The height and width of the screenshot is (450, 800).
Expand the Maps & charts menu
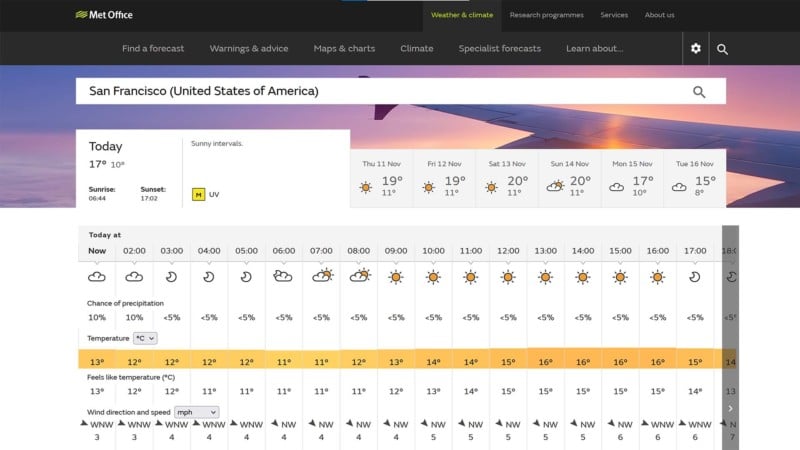344,48
